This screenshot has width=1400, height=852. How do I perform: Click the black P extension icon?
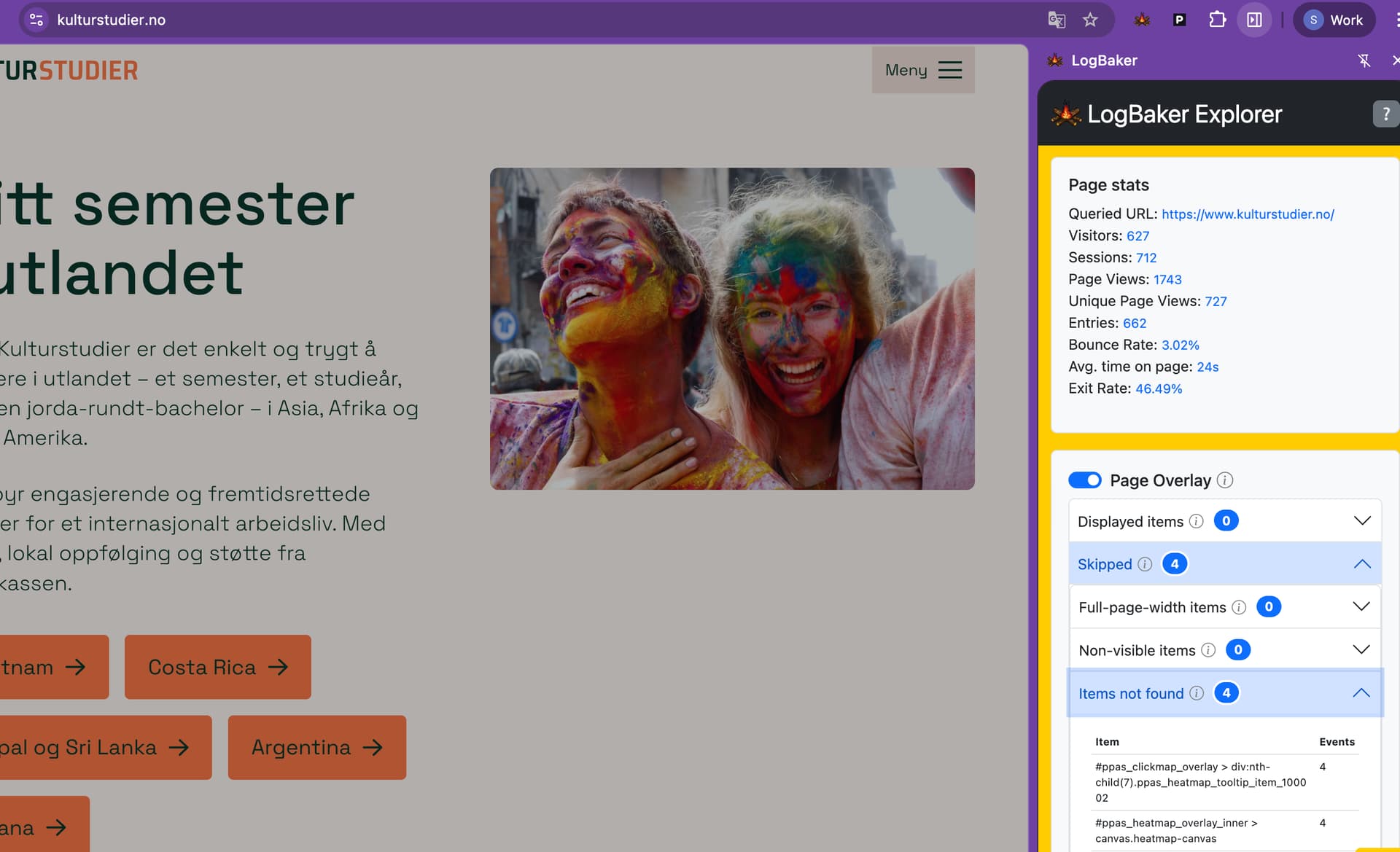click(x=1179, y=20)
